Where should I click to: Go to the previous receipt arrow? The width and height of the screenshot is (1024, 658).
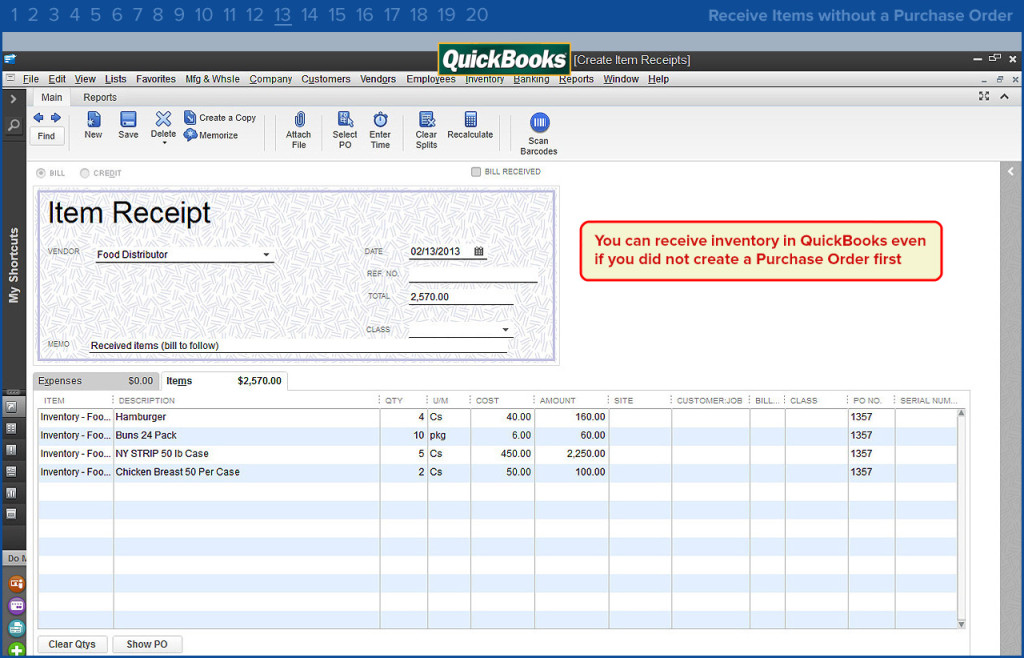39,118
